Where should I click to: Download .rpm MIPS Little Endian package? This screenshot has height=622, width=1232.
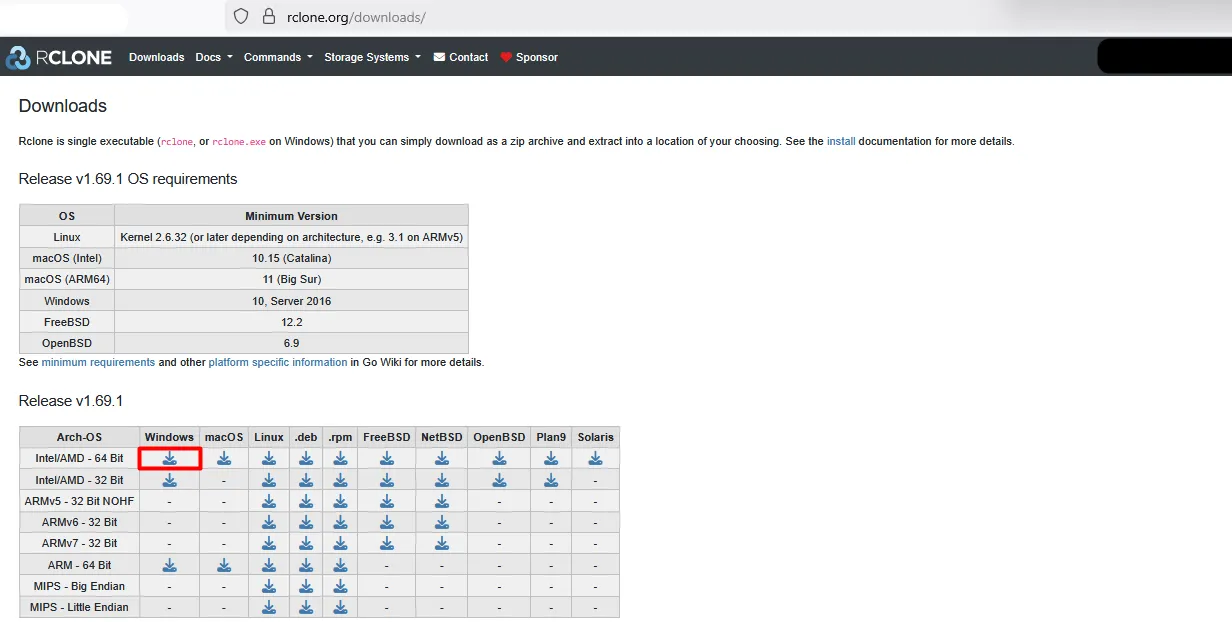[340, 607]
